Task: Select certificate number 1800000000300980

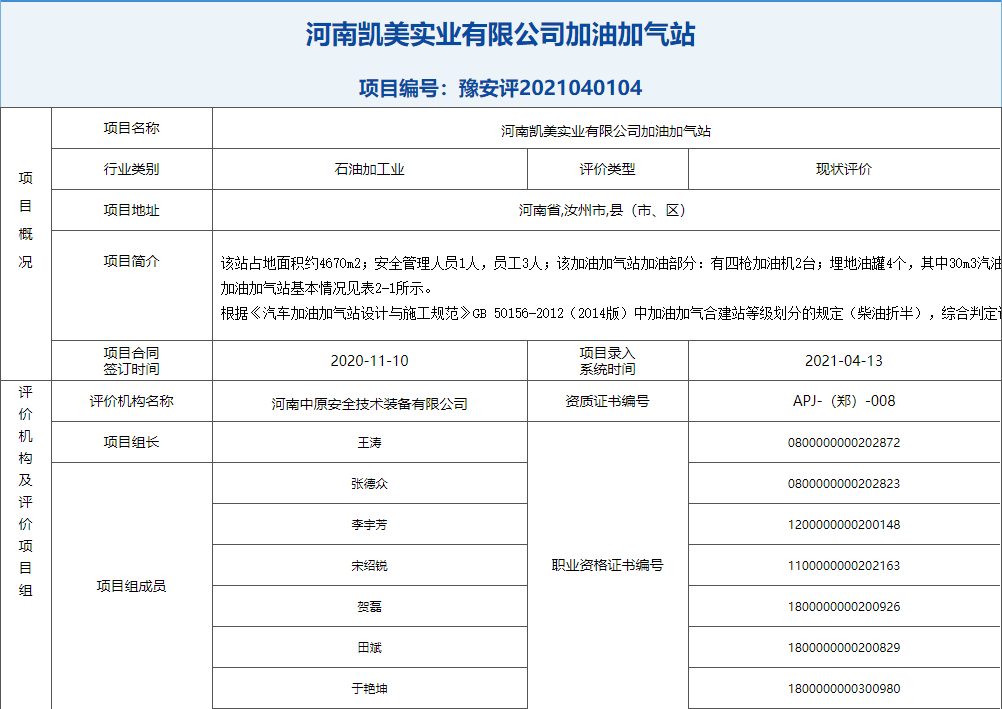Action: point(844,688)
